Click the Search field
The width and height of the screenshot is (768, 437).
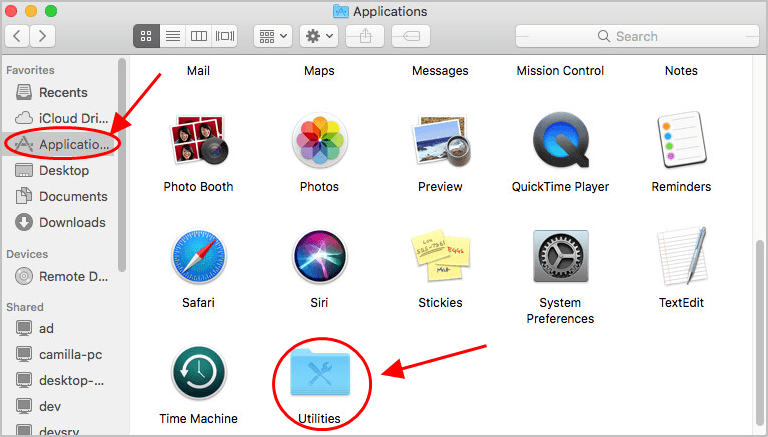coord(637,36)
